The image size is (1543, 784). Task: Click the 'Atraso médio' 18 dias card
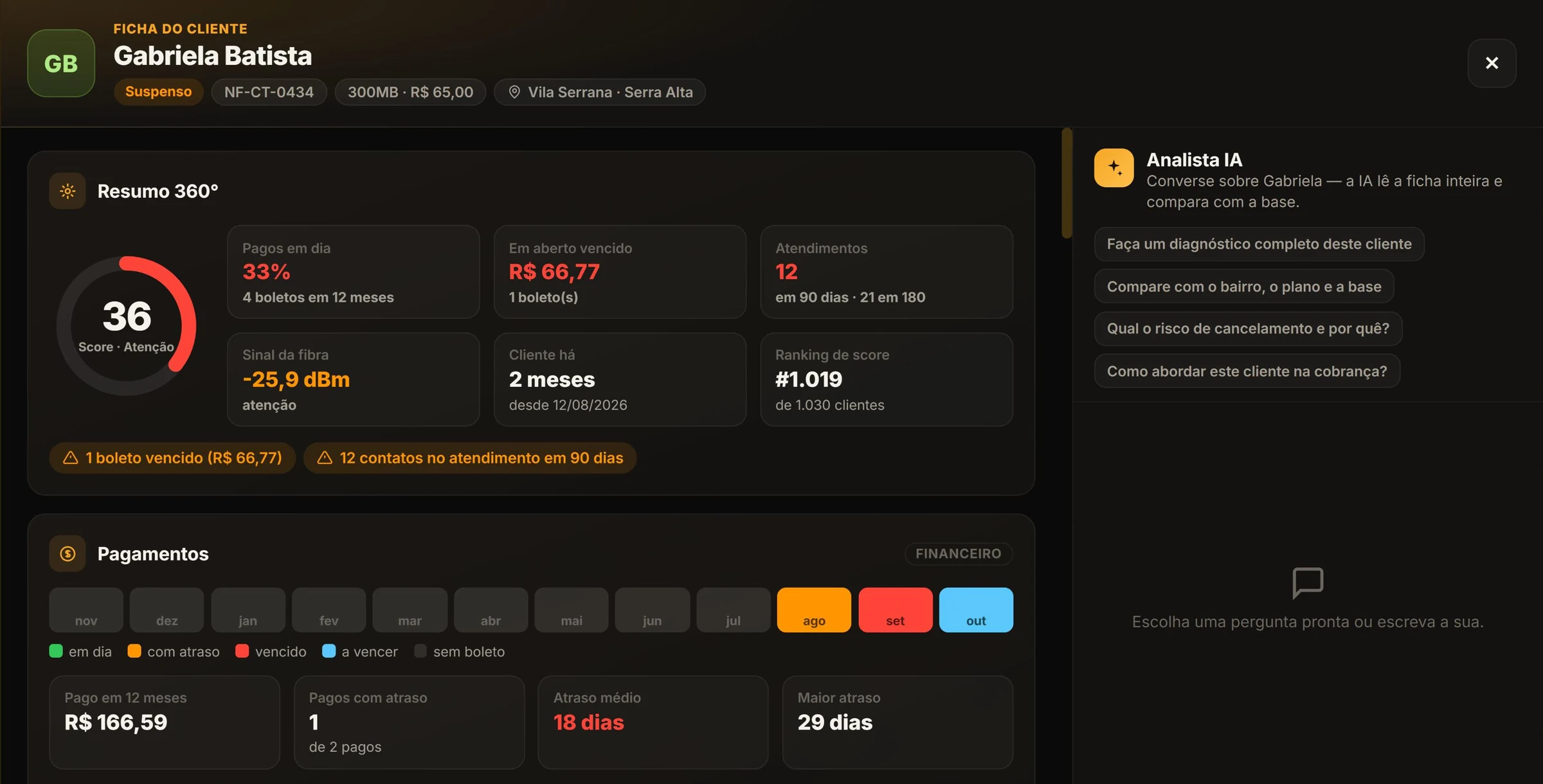(x=653, y=722)
